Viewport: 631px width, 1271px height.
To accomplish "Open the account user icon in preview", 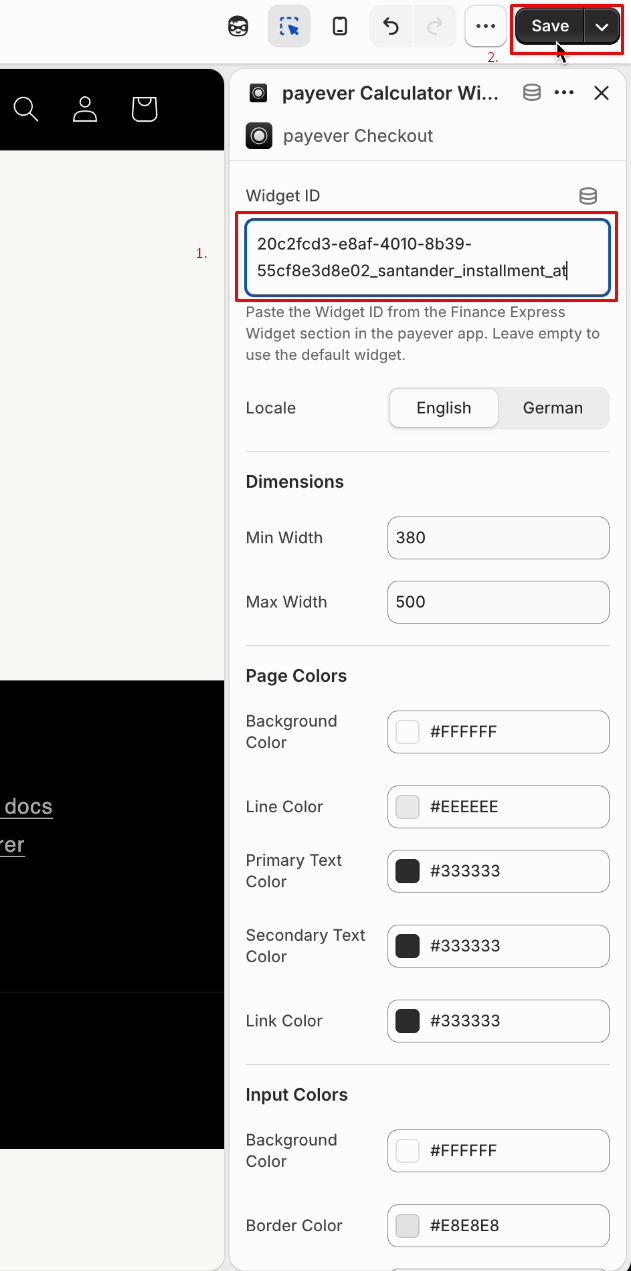I will coord(85,109).
